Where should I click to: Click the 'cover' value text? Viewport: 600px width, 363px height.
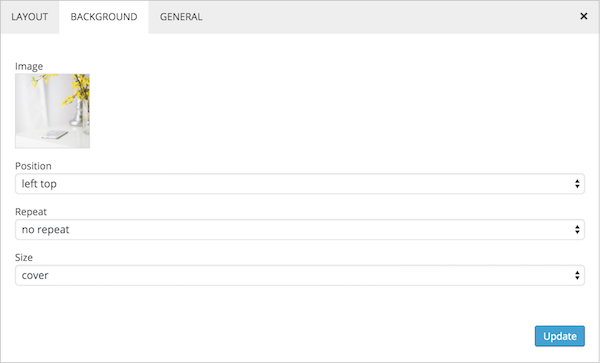click(35, 275)
